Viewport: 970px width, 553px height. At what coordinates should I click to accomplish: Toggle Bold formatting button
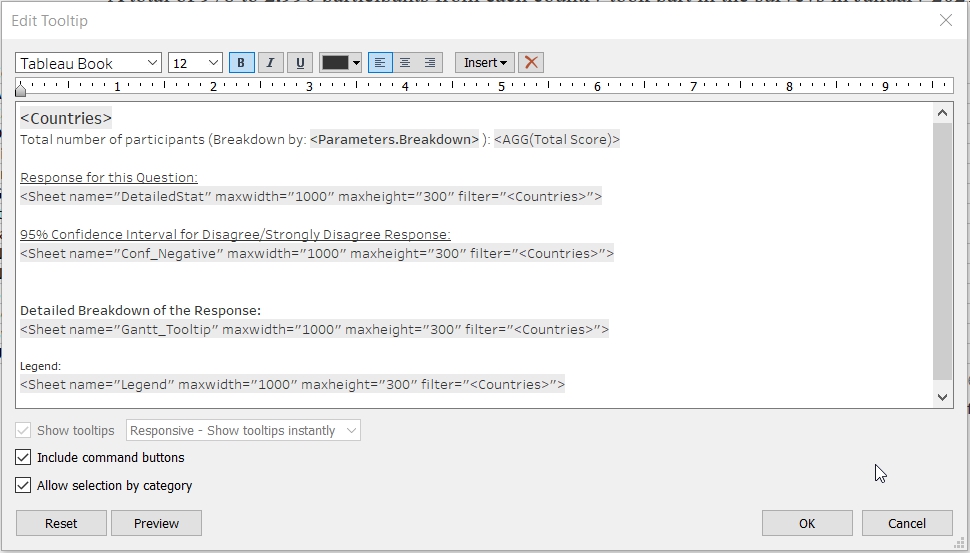click(241, 63)
